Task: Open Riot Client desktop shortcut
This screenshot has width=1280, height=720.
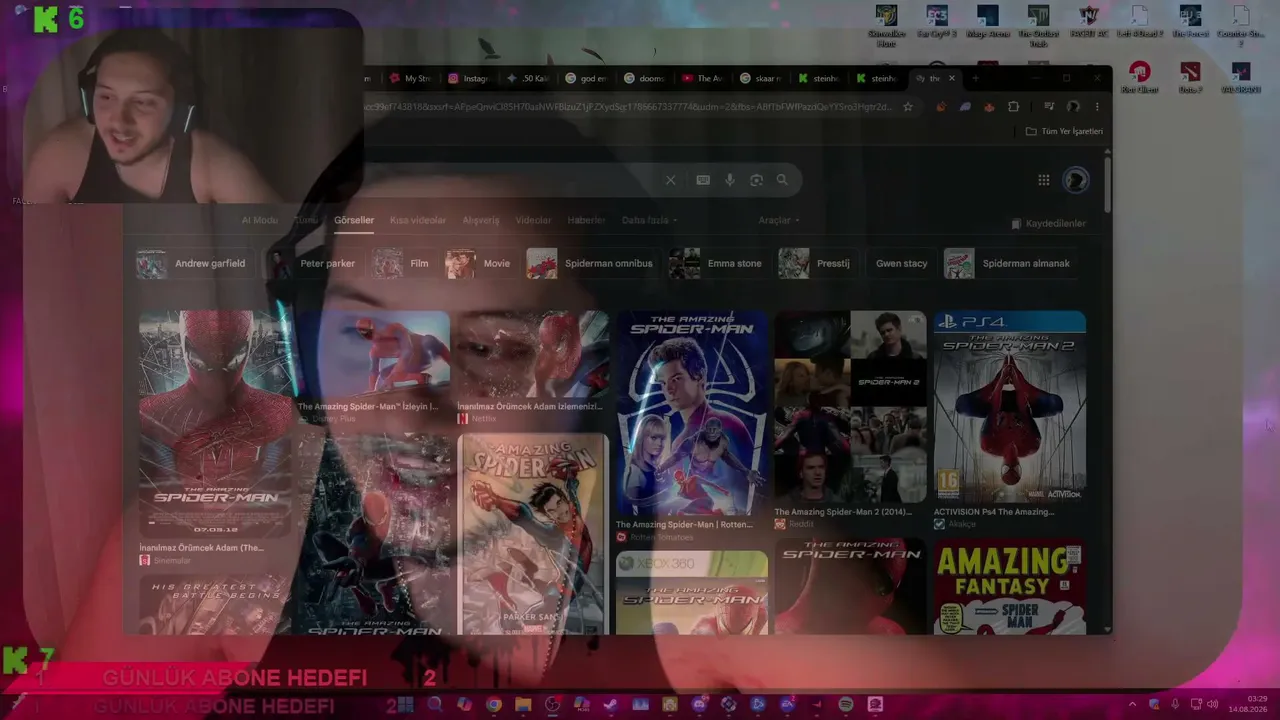Action: (1139, 78)
